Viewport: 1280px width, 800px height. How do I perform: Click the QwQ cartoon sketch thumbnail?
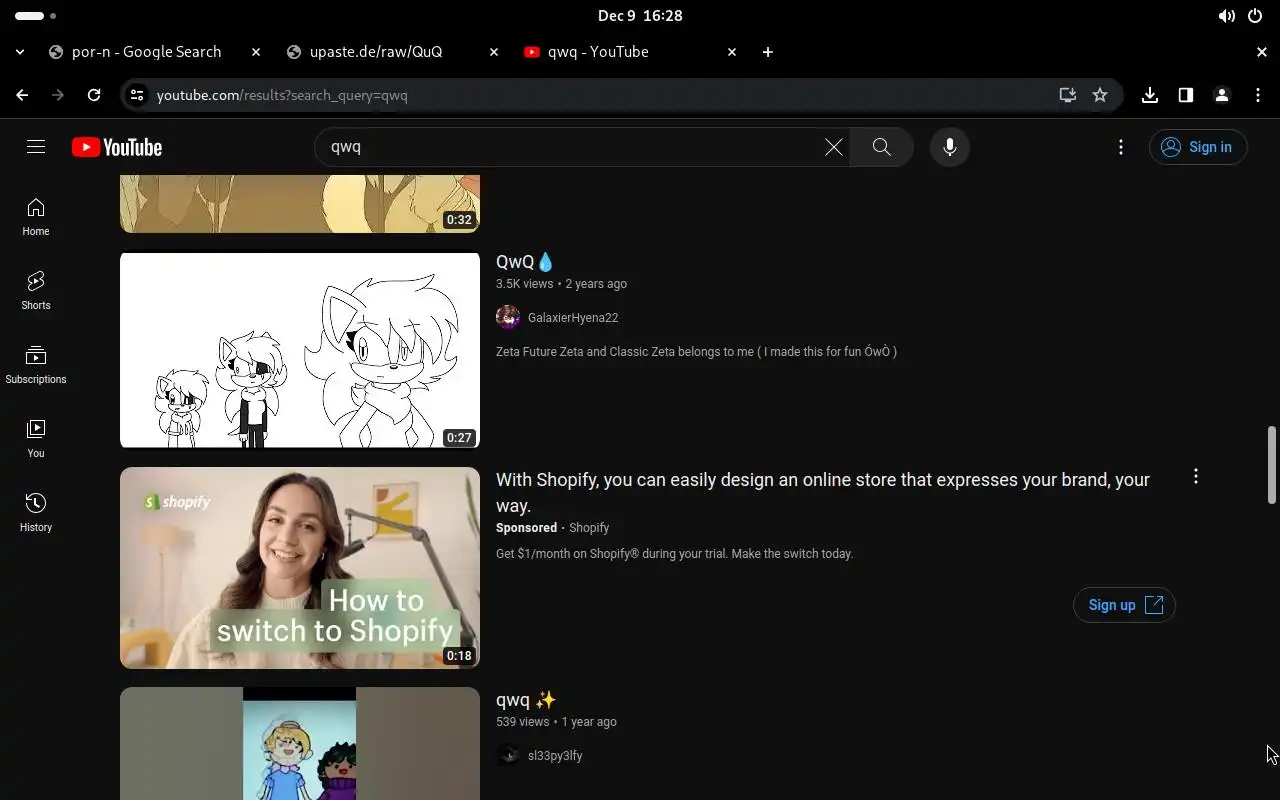[x=300, y=350]
